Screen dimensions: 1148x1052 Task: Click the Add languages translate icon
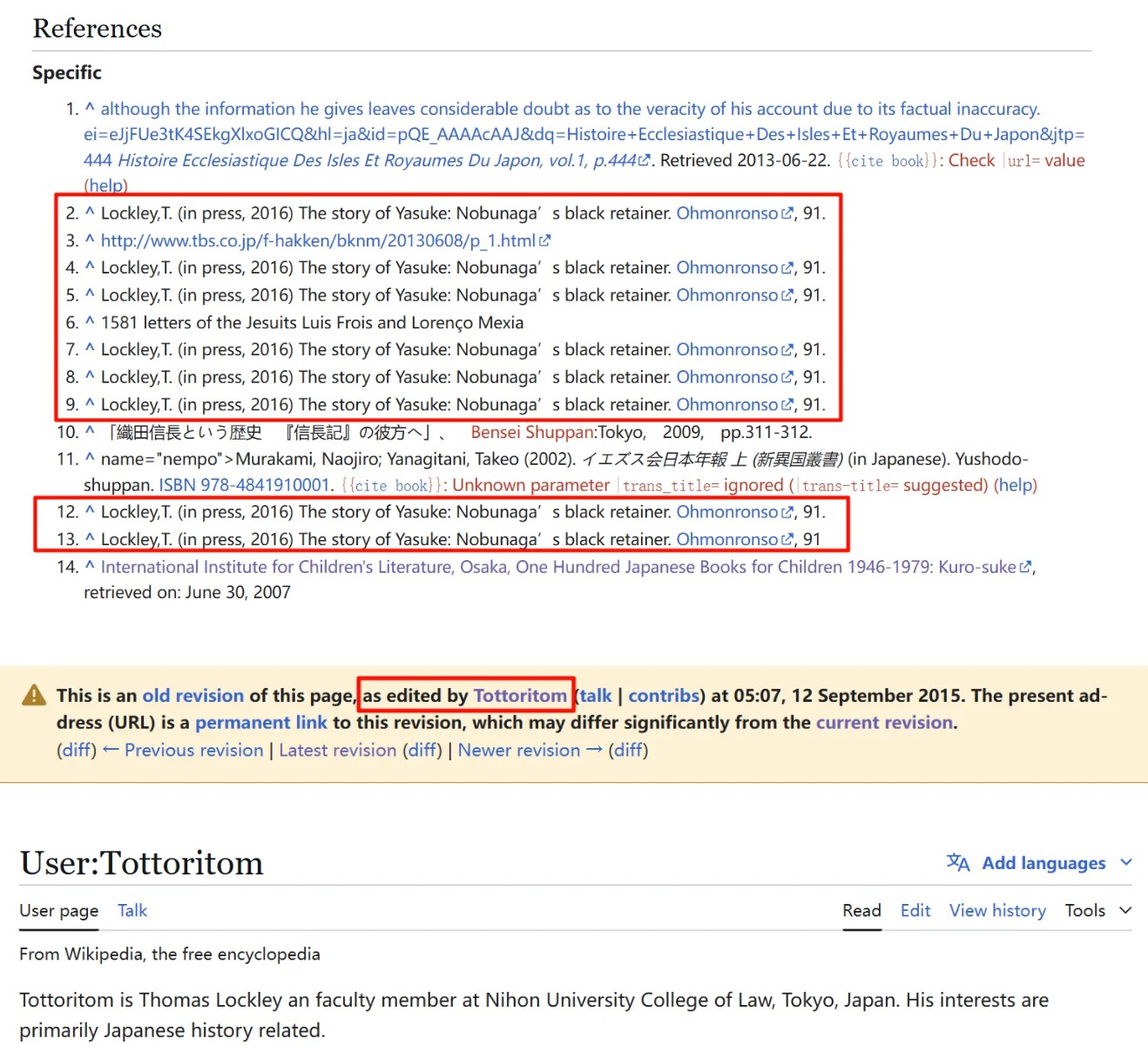point(958,862)
